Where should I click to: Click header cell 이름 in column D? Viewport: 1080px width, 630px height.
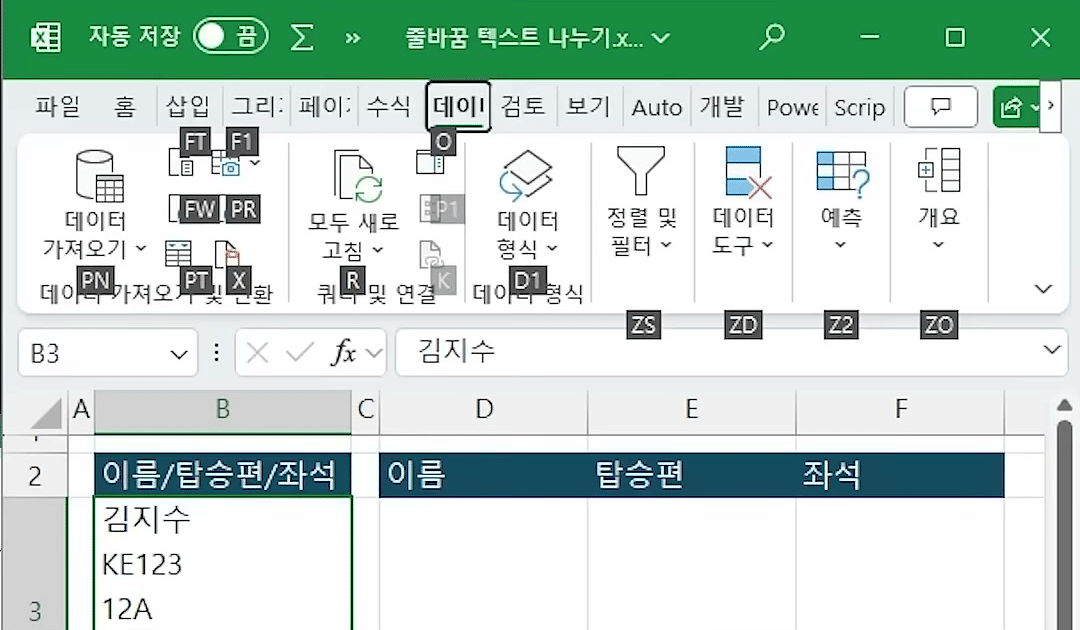click(x=484, y=475)
